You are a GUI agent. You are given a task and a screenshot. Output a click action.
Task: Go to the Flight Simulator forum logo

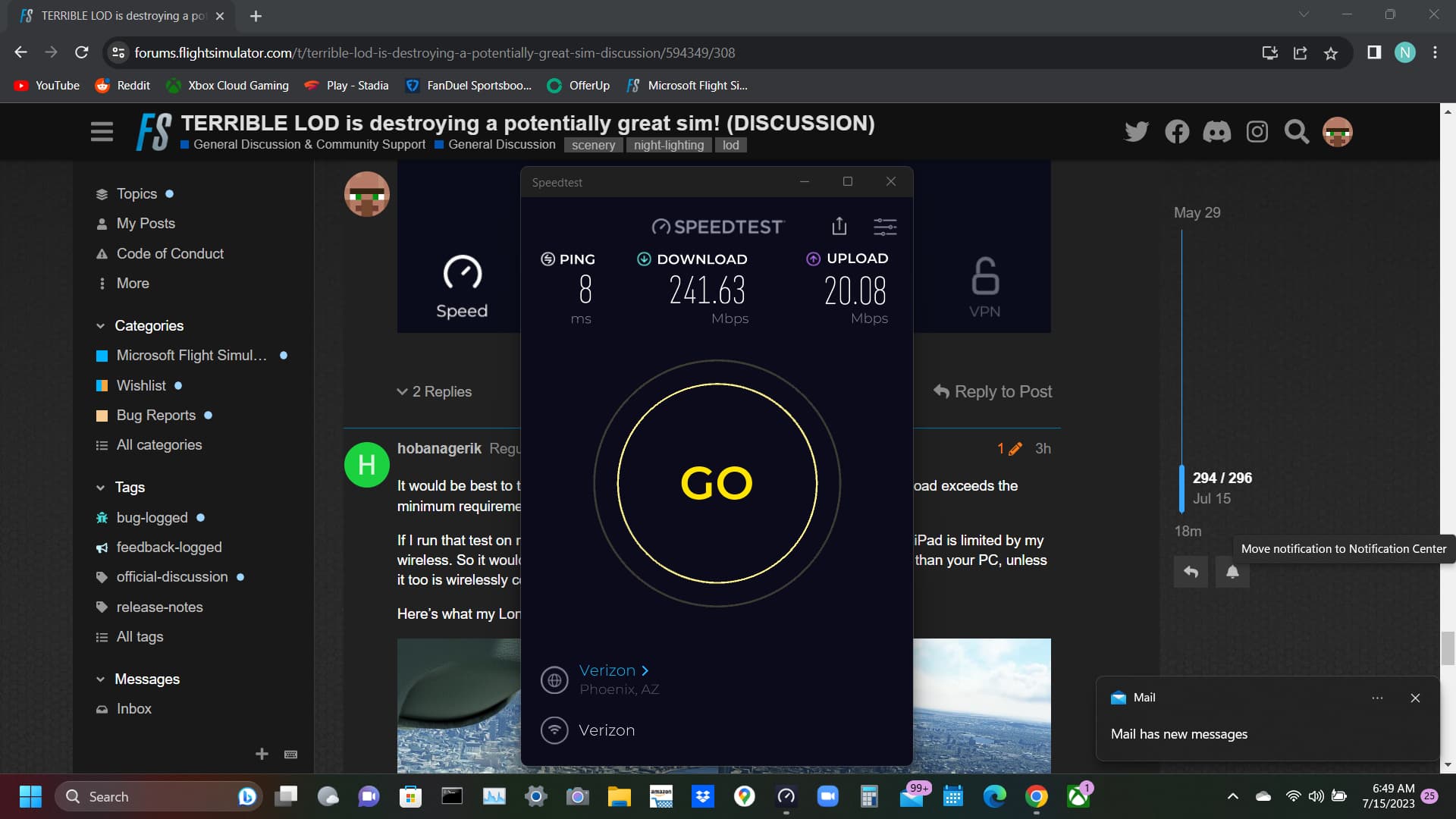pyautogui.click(x=154, y=132)
